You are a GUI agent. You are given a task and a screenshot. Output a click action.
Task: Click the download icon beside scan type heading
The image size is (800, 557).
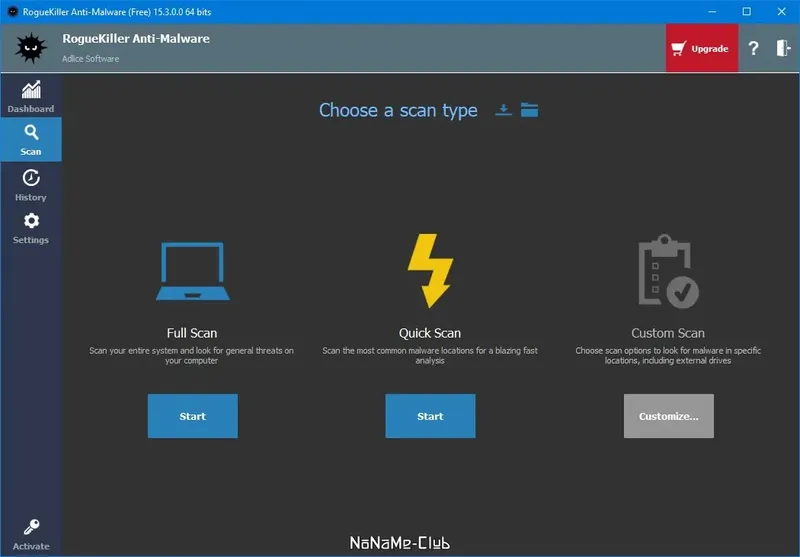503,110
